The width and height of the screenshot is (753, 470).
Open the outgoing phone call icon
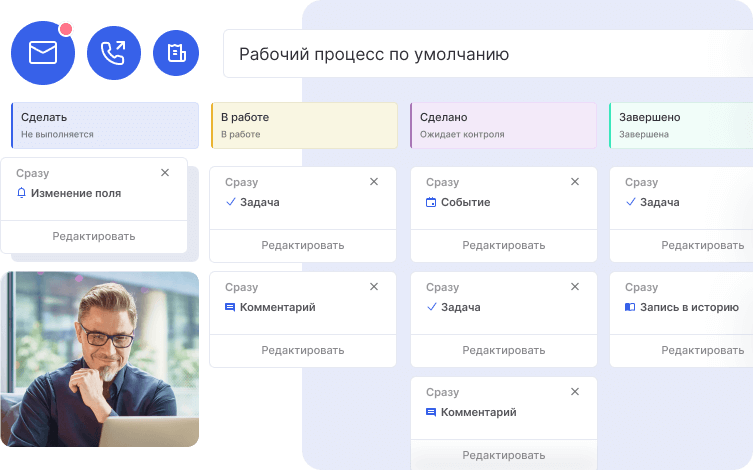pos(114,53)
